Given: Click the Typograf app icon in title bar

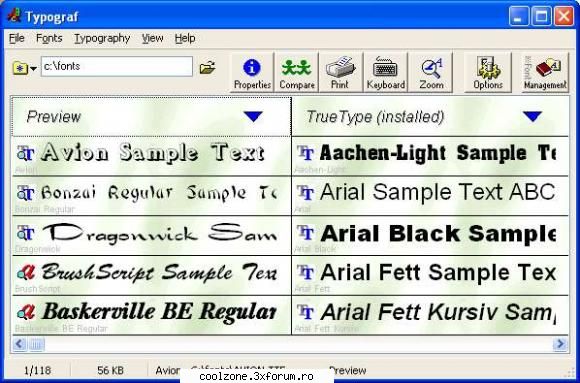Looking at the screenshot, I should 14,16.
